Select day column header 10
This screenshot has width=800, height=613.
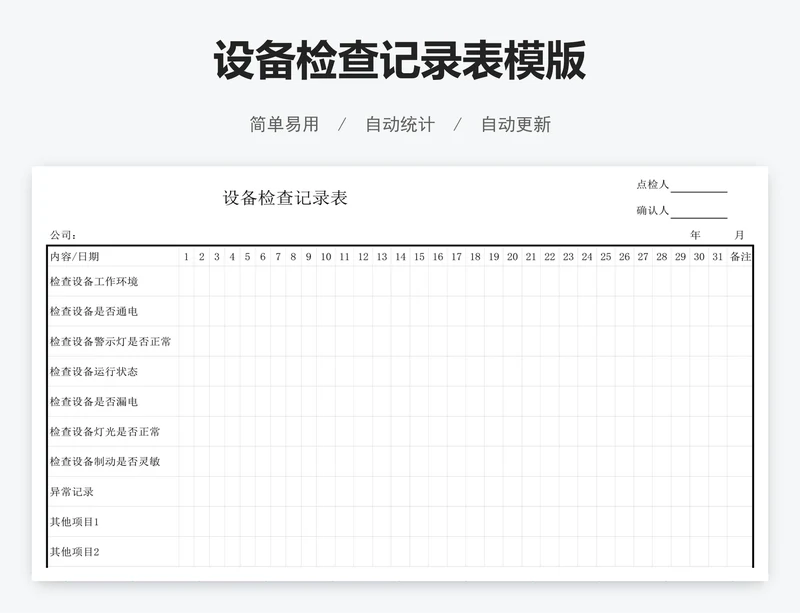click(326, 257)
